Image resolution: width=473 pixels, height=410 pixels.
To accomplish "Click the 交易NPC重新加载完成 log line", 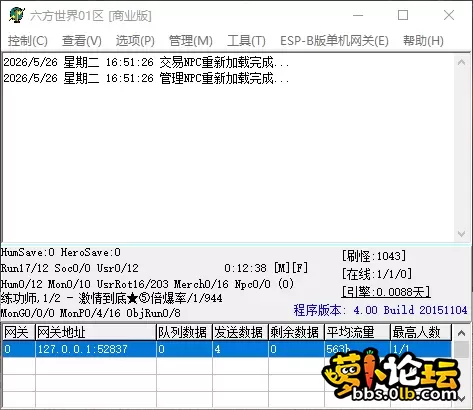I will click(146, 62).
